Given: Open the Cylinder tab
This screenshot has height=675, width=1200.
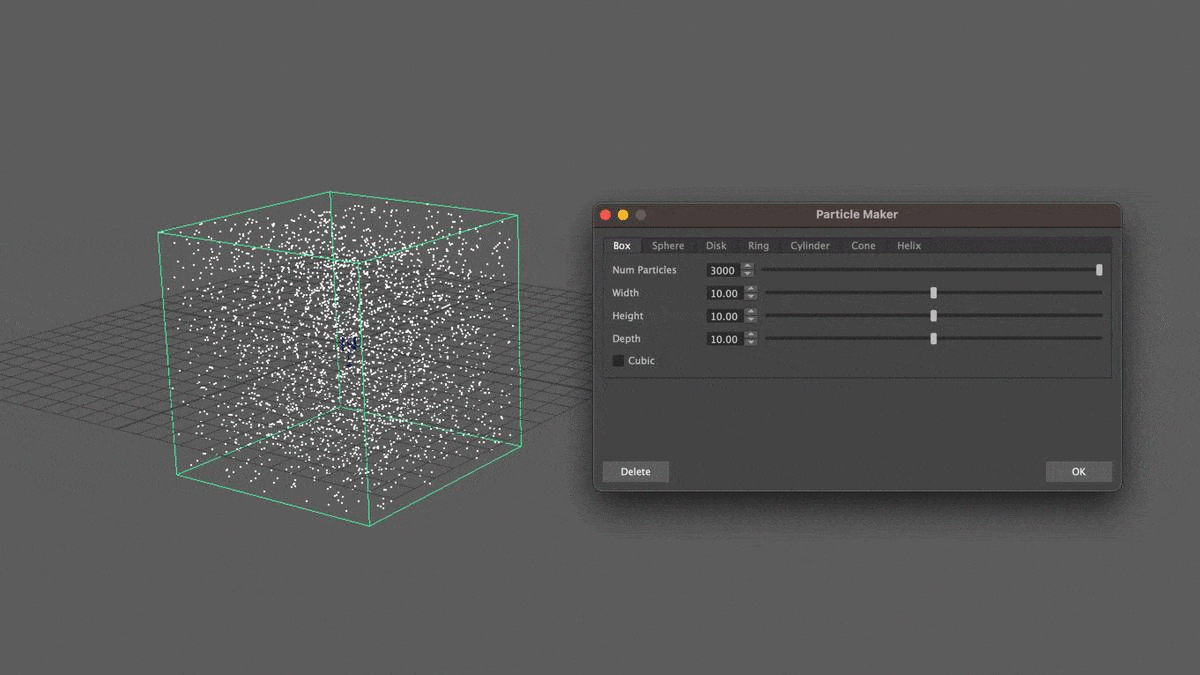Looking at the screenshot, I should coord(810,246).
